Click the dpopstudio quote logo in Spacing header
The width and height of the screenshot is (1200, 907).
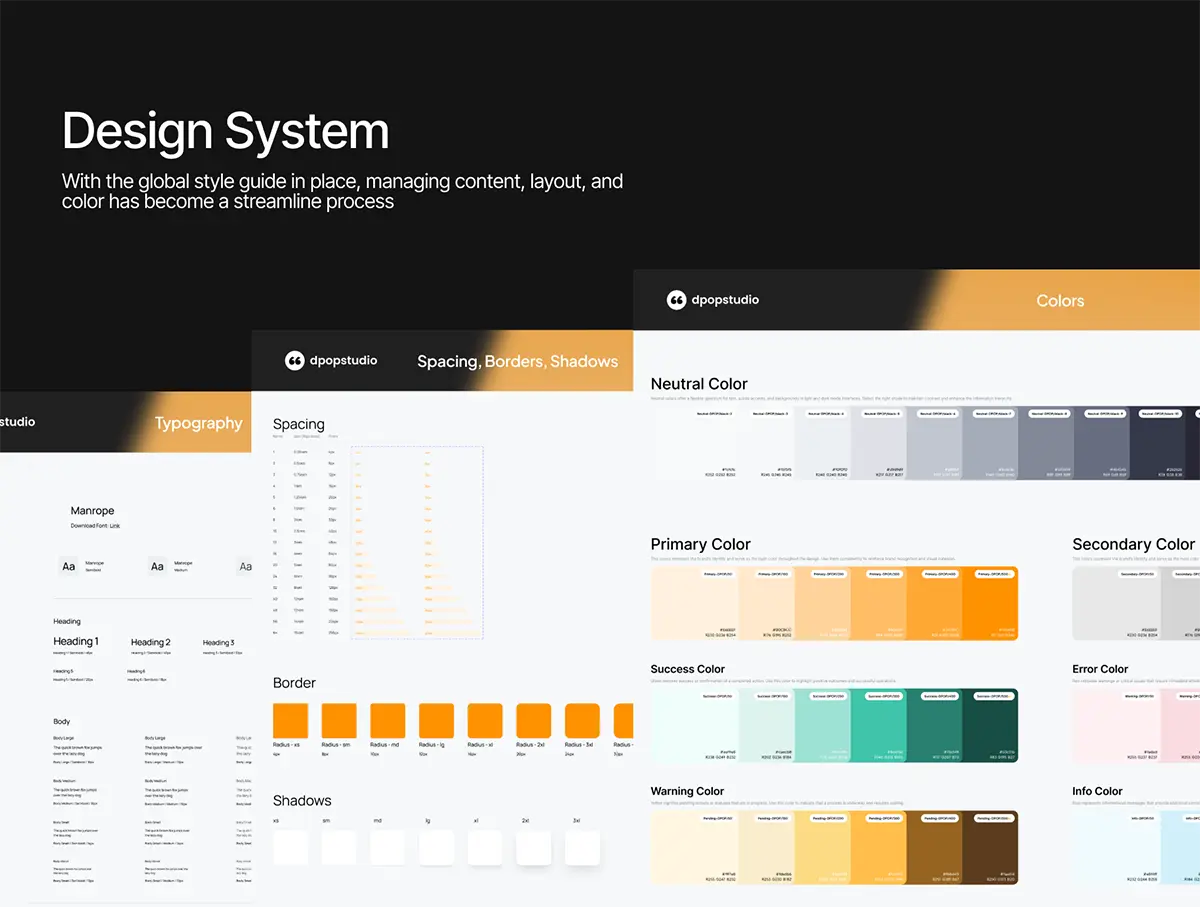(x=295, y=361)
